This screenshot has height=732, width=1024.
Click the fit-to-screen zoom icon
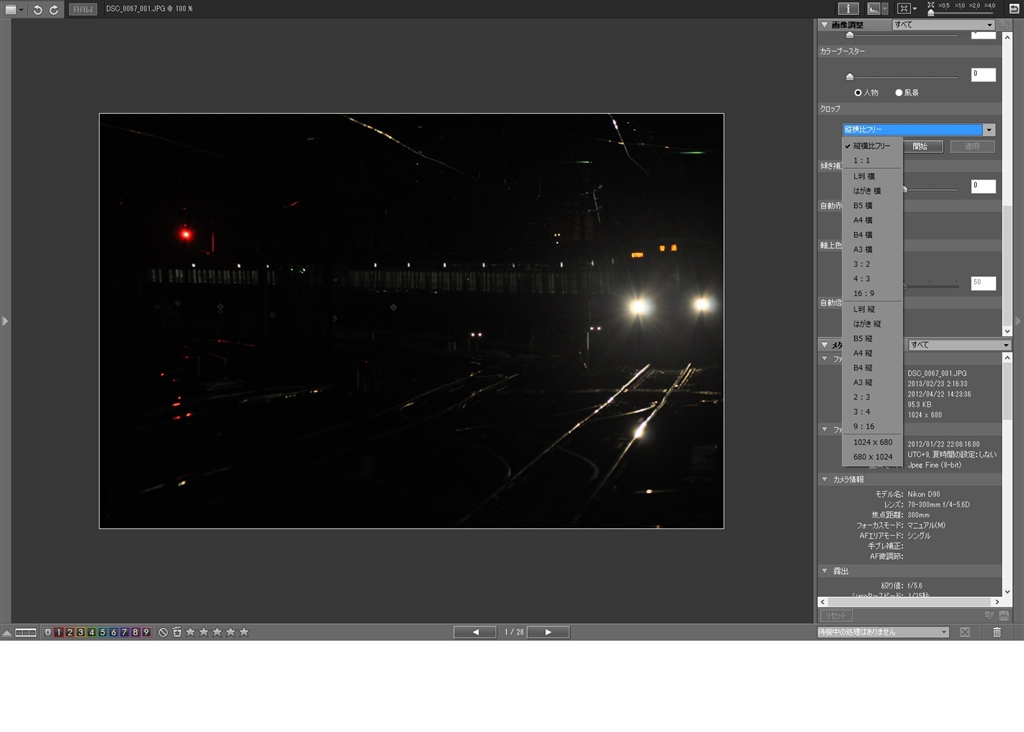(x=904, y=8)
